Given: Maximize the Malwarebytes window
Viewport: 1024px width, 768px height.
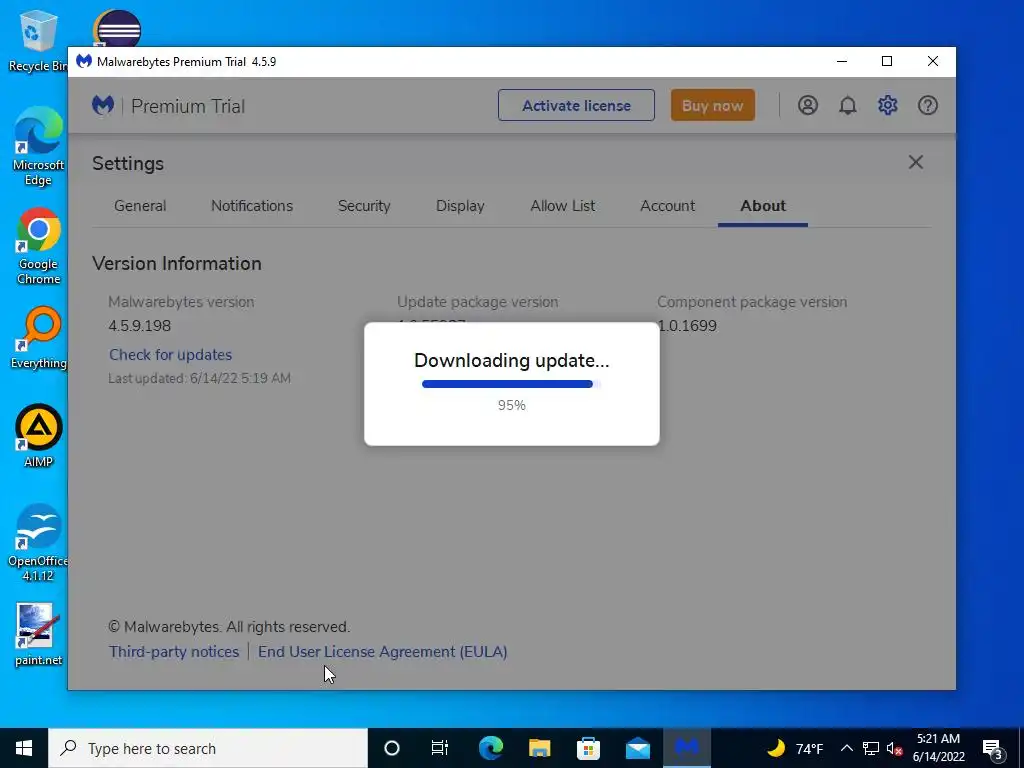Looking at the screenshot, I should (887, 61).
